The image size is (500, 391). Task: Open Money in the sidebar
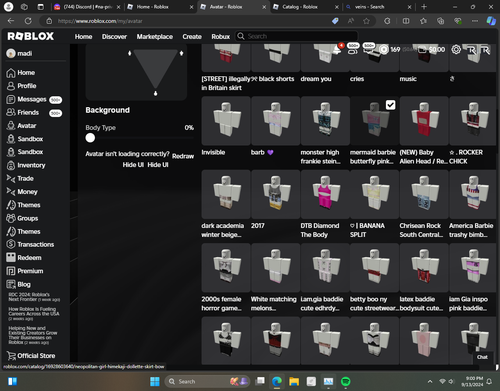tap(22, 192)
